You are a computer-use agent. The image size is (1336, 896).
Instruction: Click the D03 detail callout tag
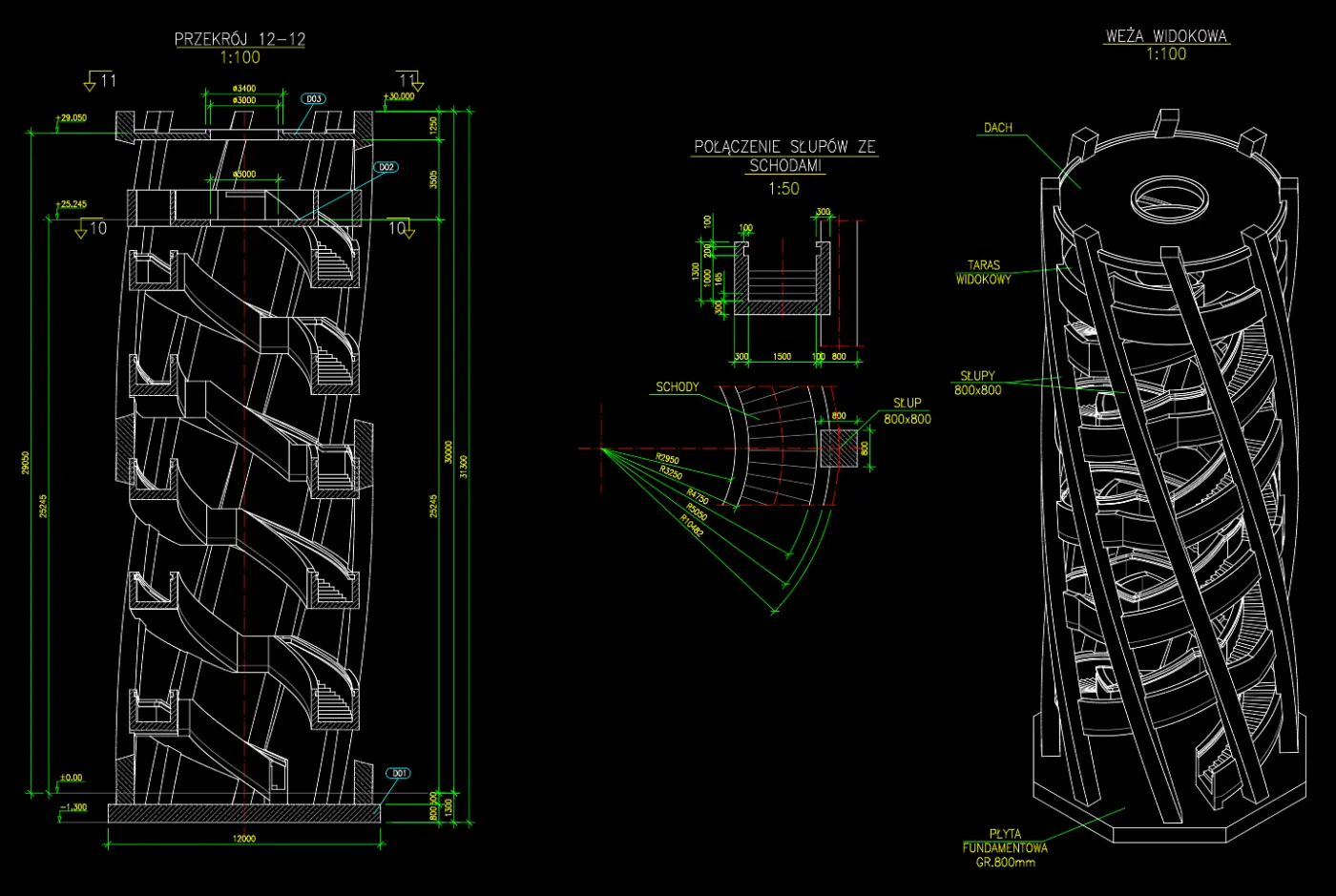313,99
